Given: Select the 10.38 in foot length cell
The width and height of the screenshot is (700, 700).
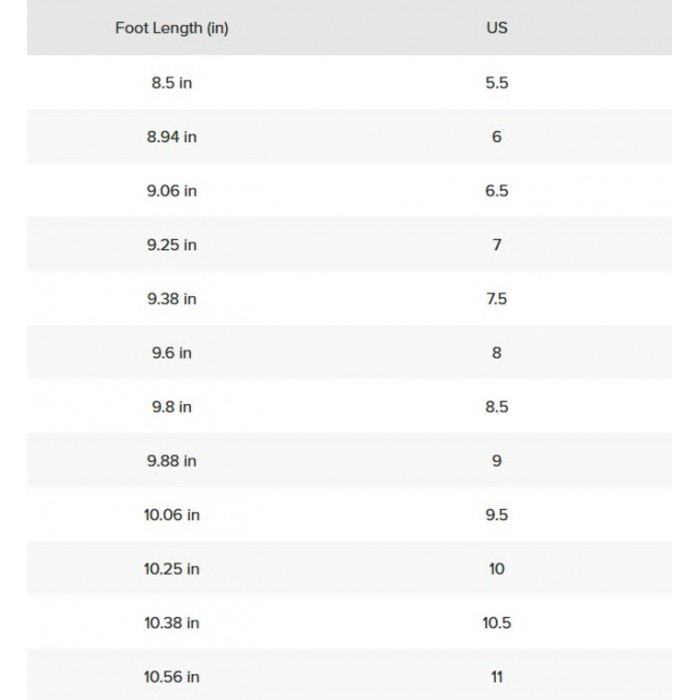Looking at the screenshot, I should (172, 623).
